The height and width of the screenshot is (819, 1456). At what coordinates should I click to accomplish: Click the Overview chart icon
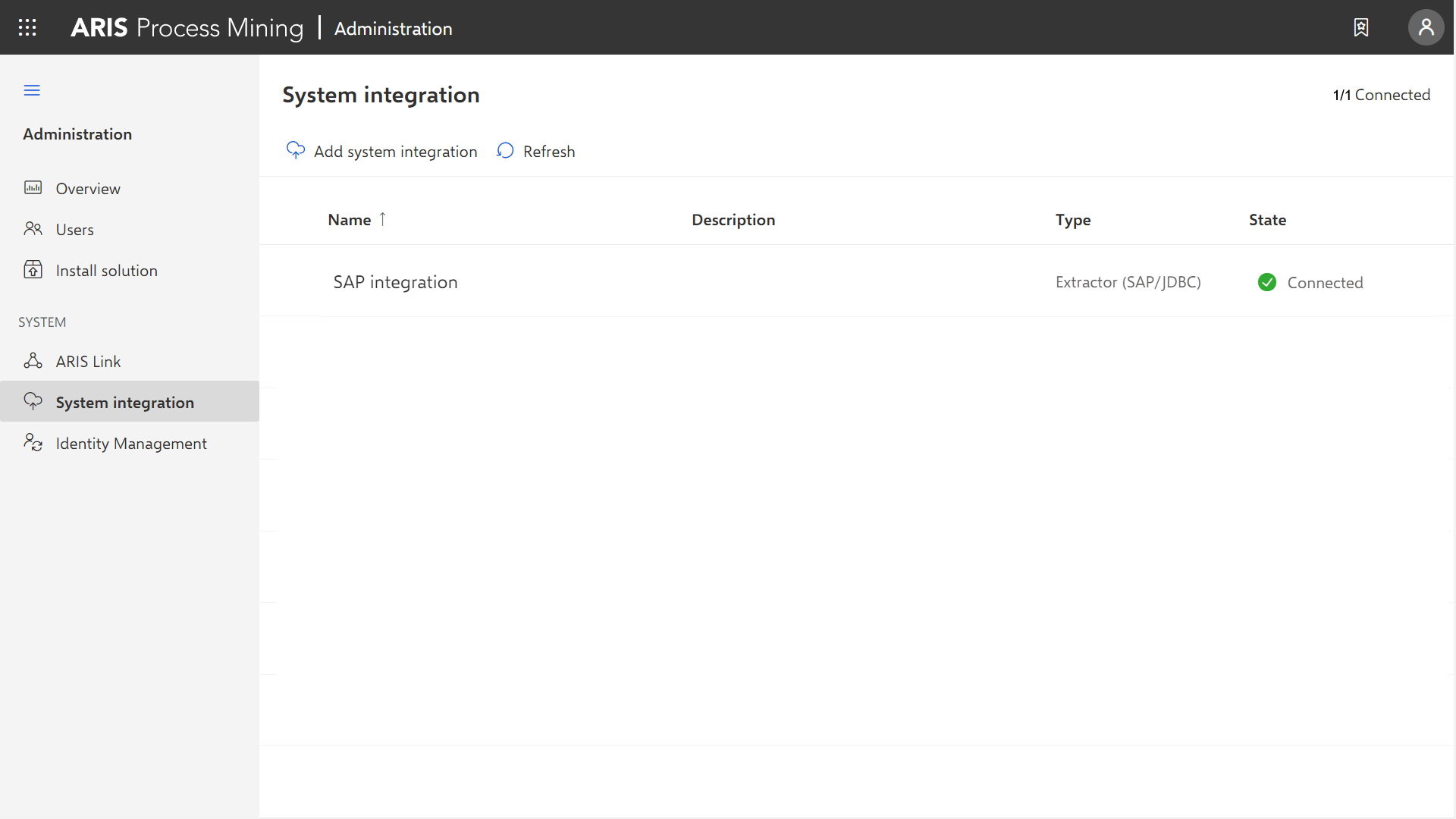tap(33, 187)
